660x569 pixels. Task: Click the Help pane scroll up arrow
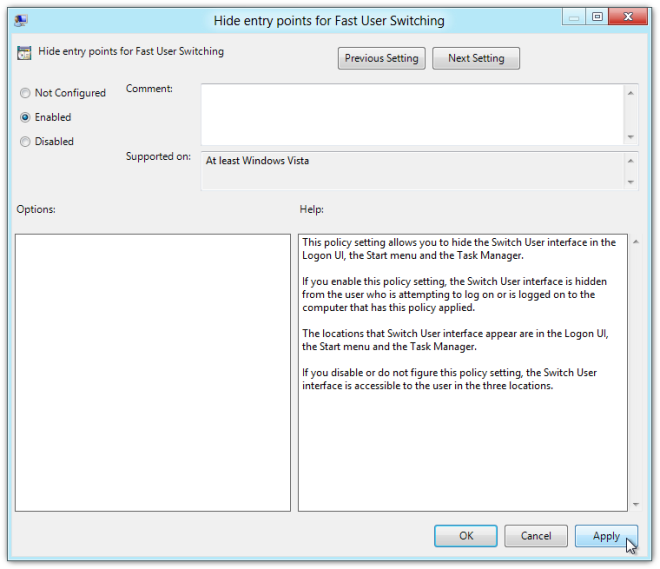click(x=636, y=242)
